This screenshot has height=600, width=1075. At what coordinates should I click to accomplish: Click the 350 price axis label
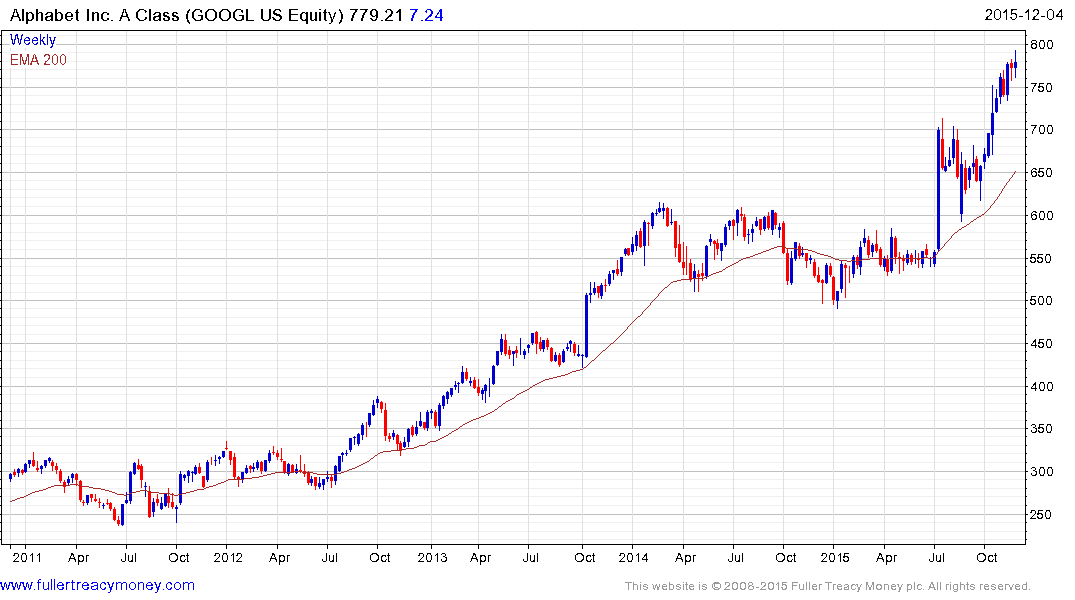click(x=1041, y=429)
